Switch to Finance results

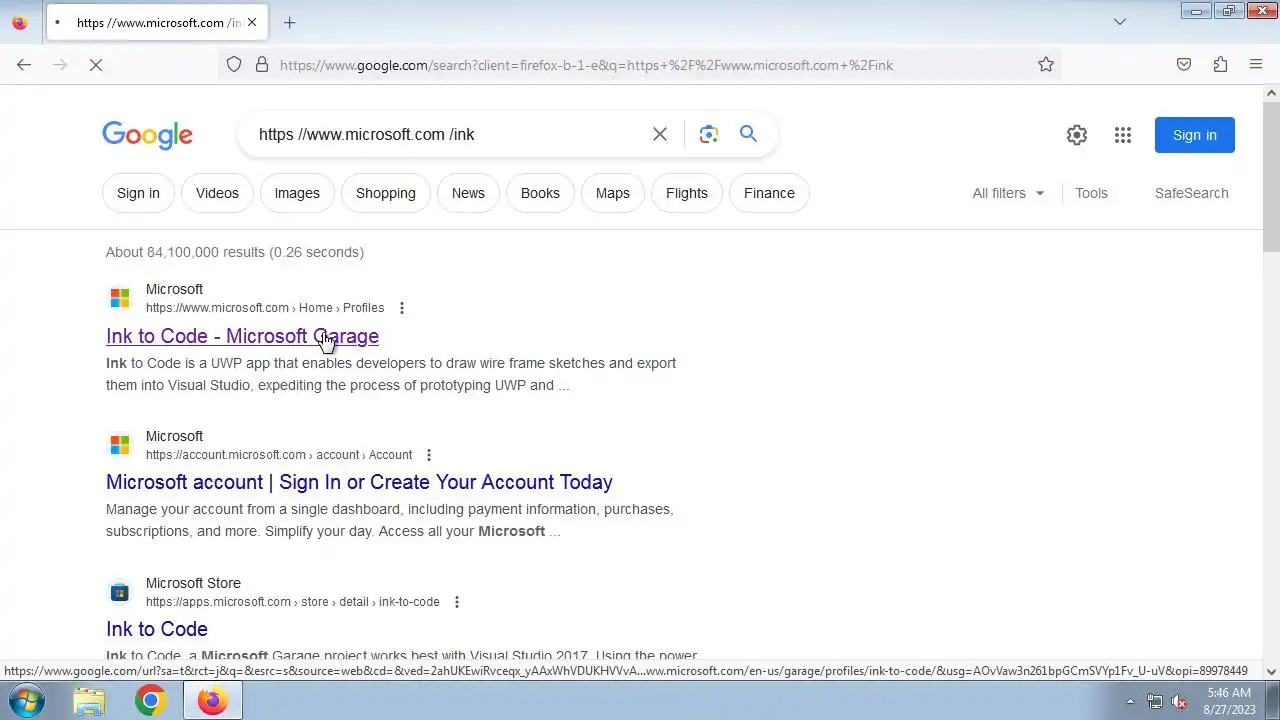pyautogui.click(x=769, y=193)
